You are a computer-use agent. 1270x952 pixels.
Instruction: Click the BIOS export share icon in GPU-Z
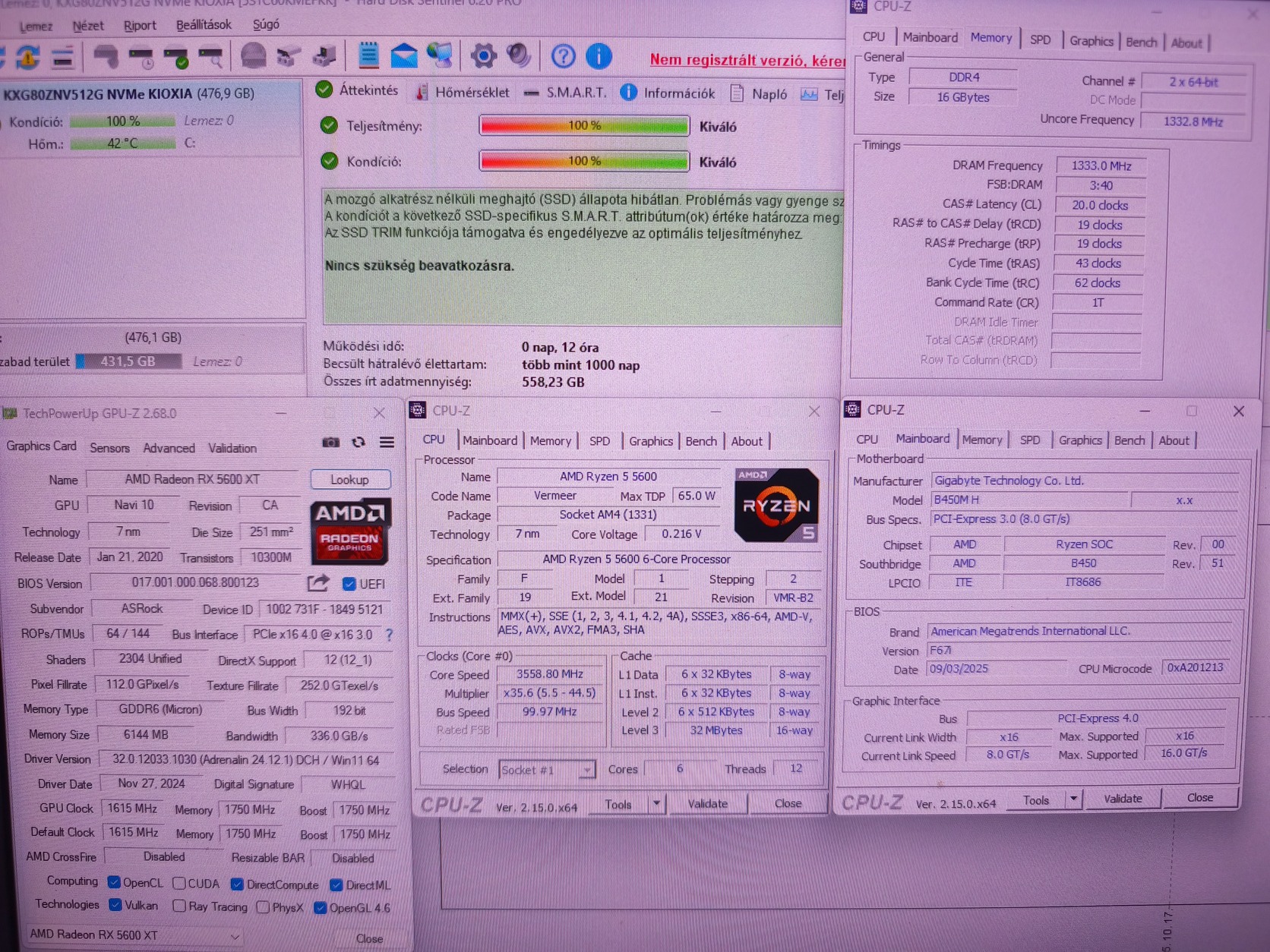click(x=318, y=583)
